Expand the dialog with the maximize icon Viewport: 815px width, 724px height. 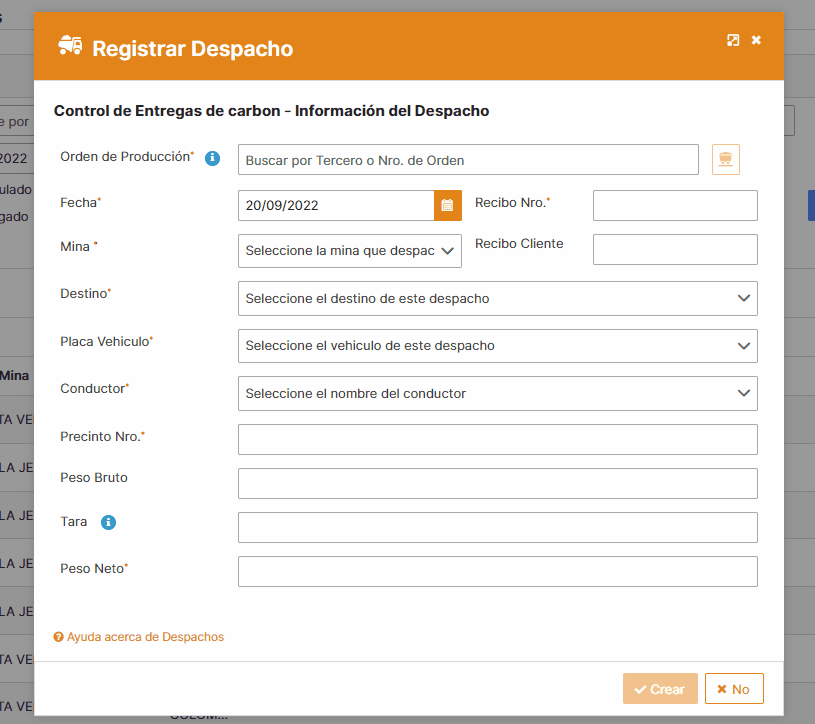pyautogui.click(x=733, y=40)
